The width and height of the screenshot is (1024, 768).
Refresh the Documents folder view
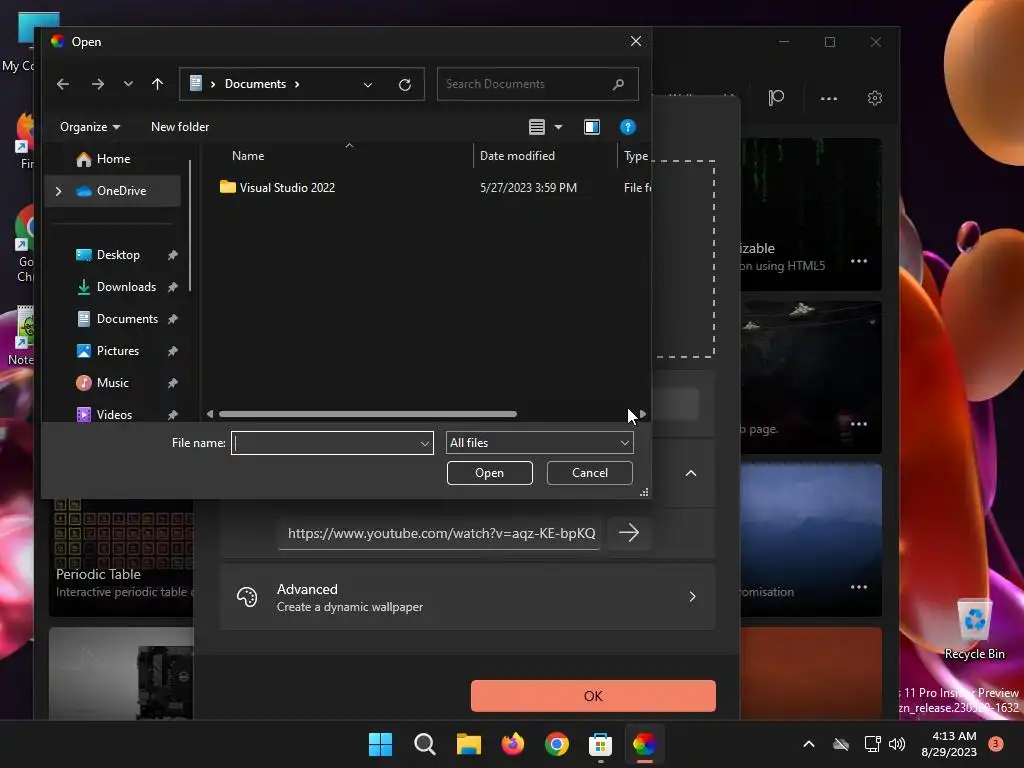coord(405,85)
